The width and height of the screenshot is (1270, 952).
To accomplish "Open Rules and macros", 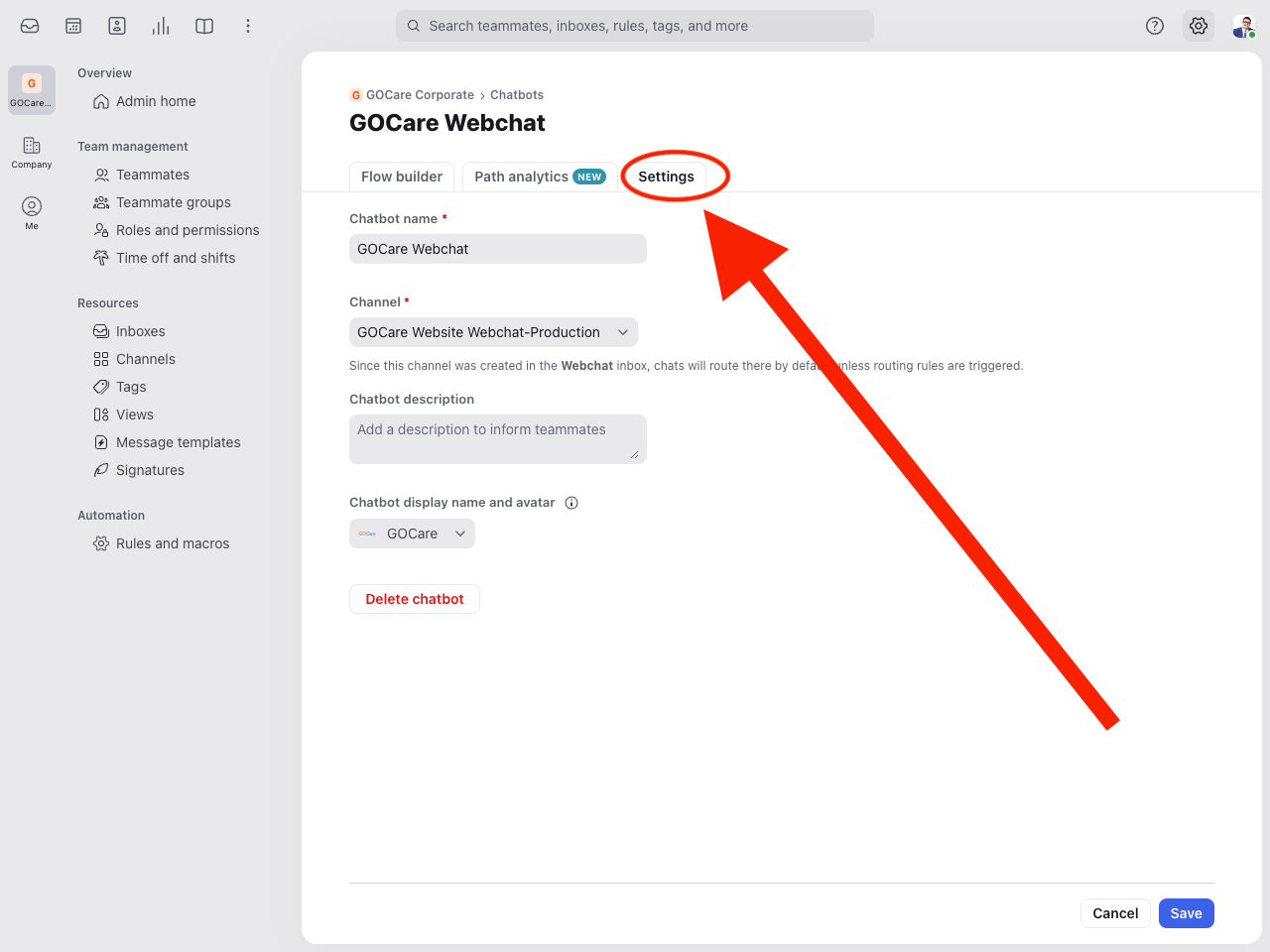I will click(173, 543).
